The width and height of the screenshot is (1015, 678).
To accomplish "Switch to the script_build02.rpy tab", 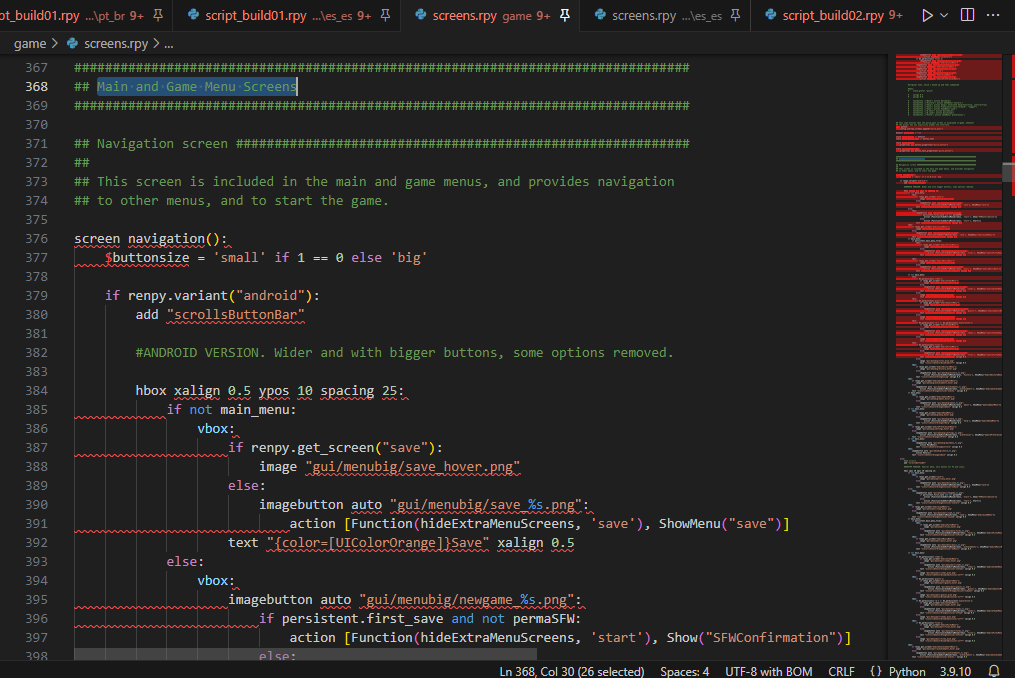I will (x=833, y=15).
